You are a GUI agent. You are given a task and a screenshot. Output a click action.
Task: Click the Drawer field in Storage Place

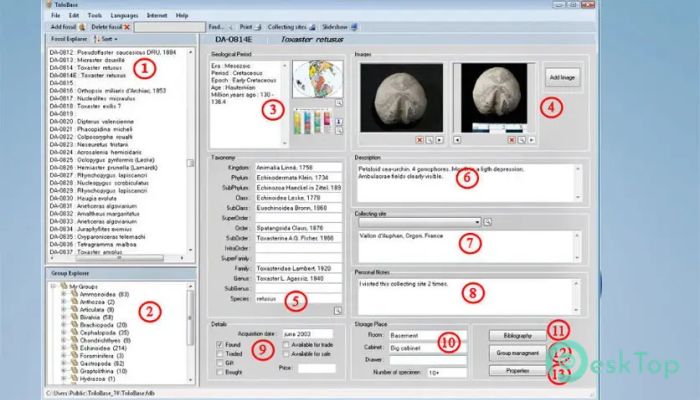(427, 360)
